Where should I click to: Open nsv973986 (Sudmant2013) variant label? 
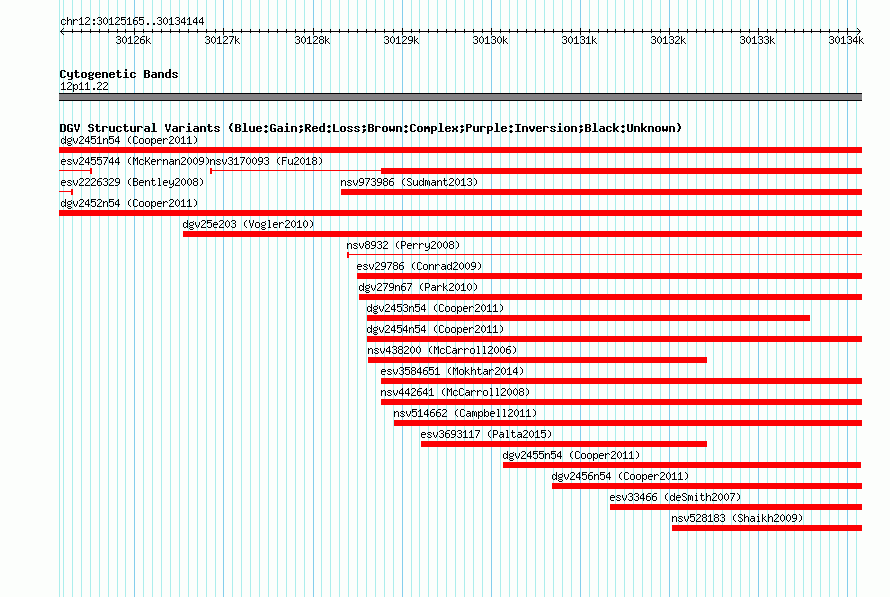pos(409,182)
